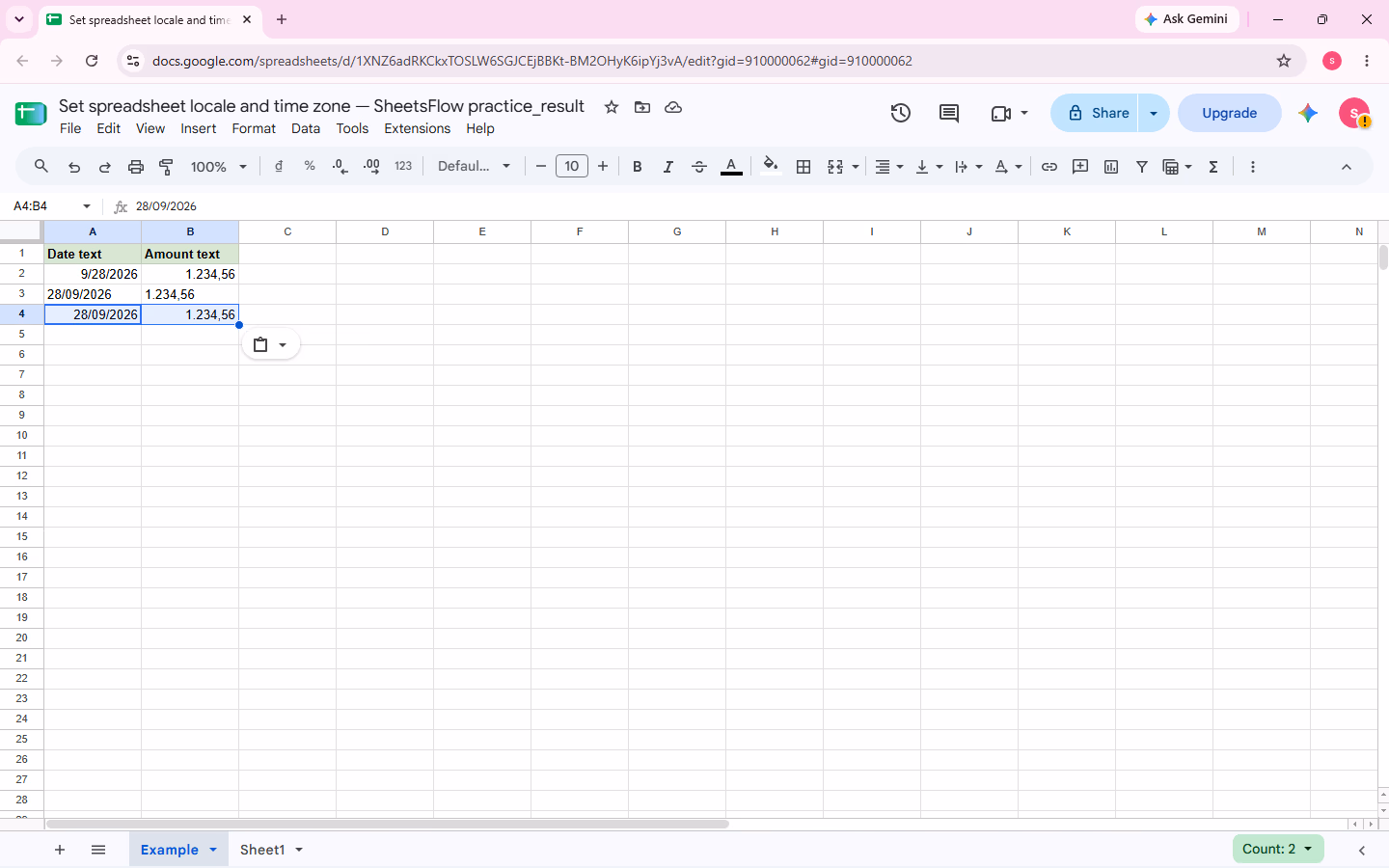Image resolution: width=1389 pixels, height=868 pixels.
Task: Format cells as percent
Action: [310, 167]
